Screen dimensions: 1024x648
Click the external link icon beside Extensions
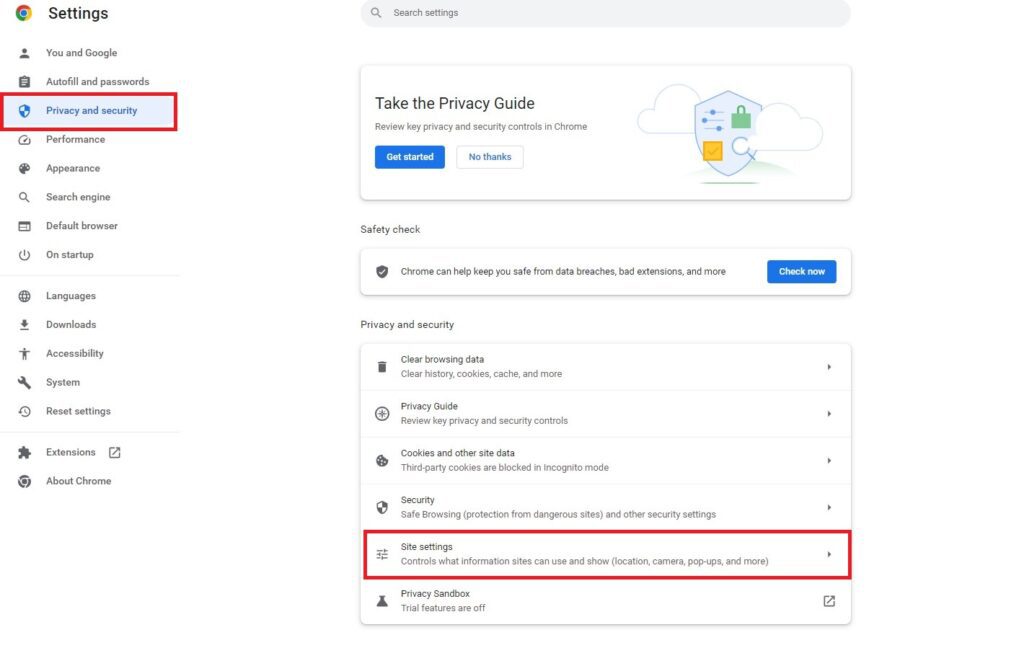coord(114,452)
